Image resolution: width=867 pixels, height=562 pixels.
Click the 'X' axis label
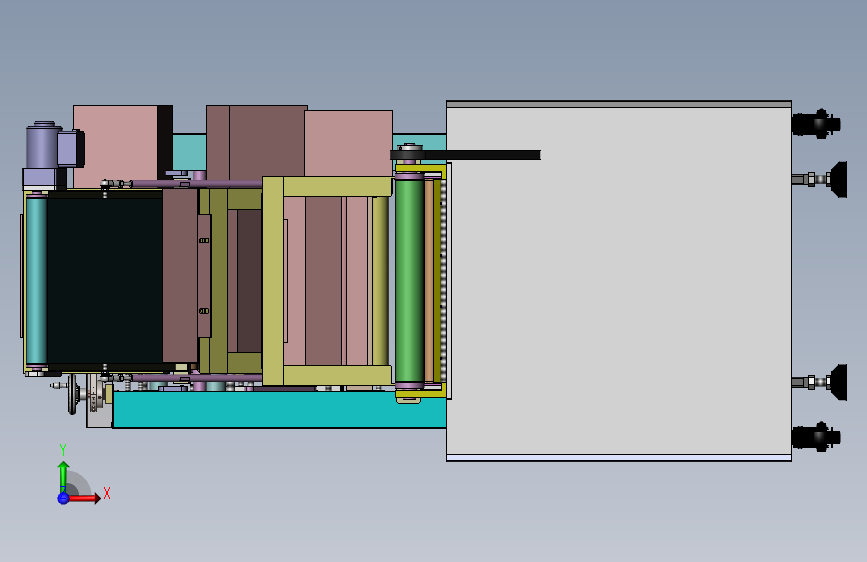click(x=107, y=493)
